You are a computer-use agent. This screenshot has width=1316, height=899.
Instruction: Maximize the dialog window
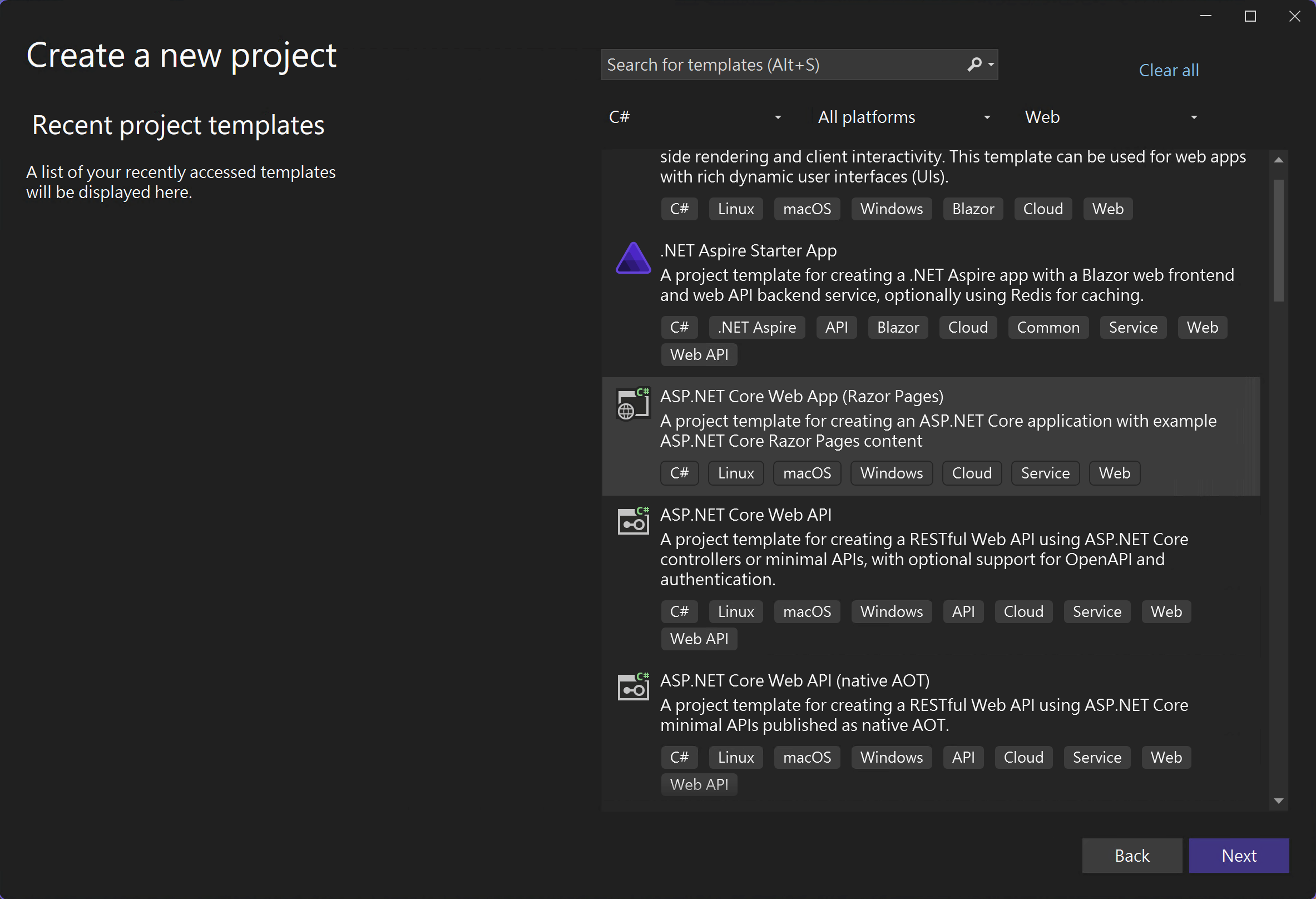[x=1250, y=17]
